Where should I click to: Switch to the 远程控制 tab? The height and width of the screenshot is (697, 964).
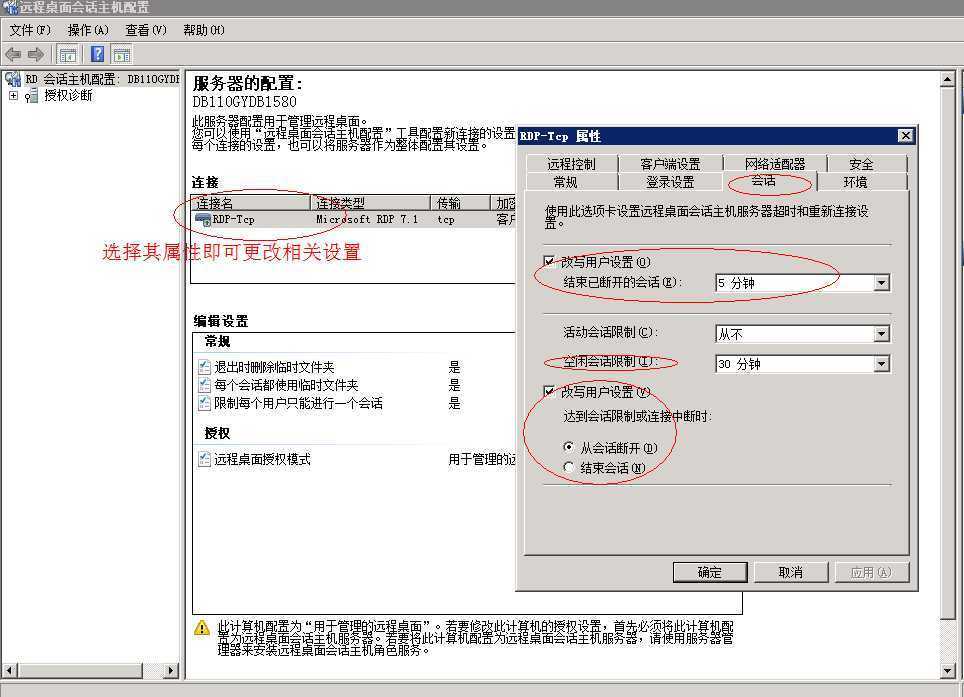[572, 163]
